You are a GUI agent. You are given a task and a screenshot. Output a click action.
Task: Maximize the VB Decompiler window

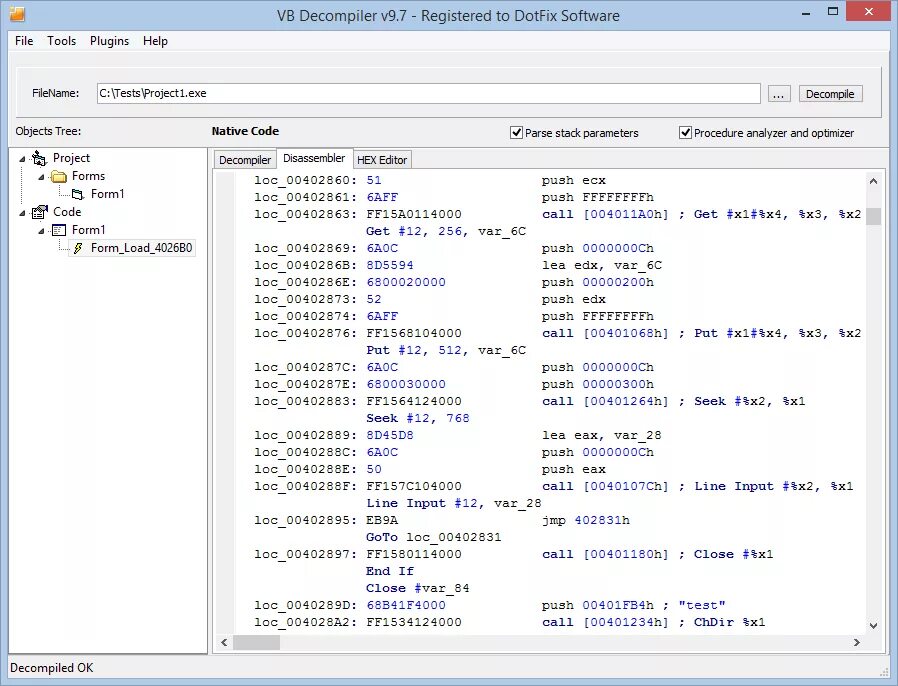(x=833, y=12)
